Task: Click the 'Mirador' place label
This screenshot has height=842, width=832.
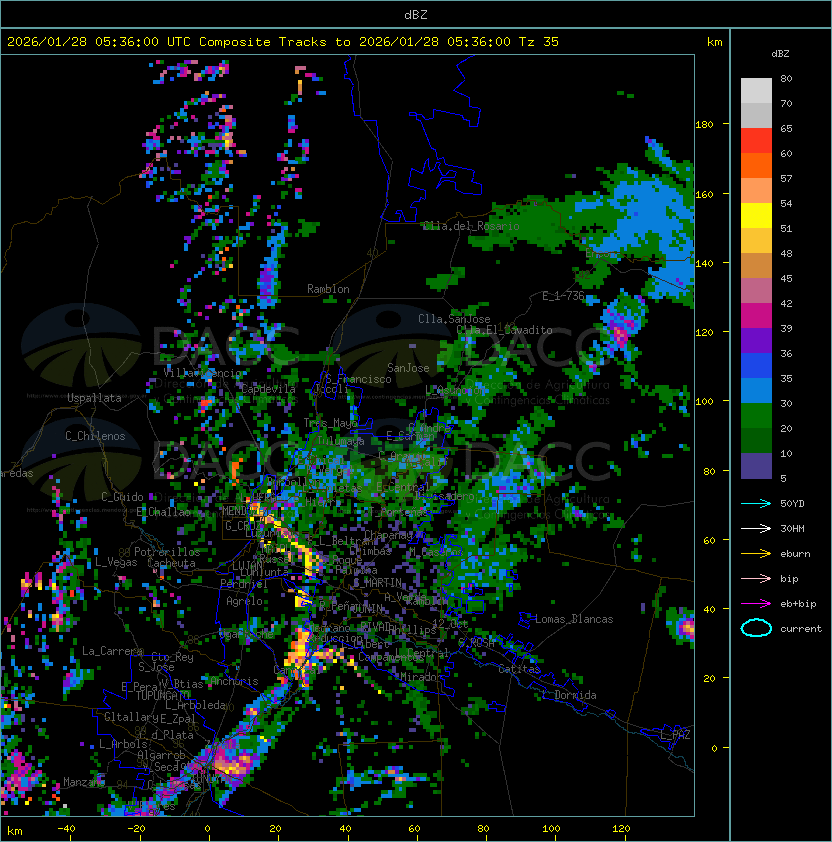Action: [422, 677]
